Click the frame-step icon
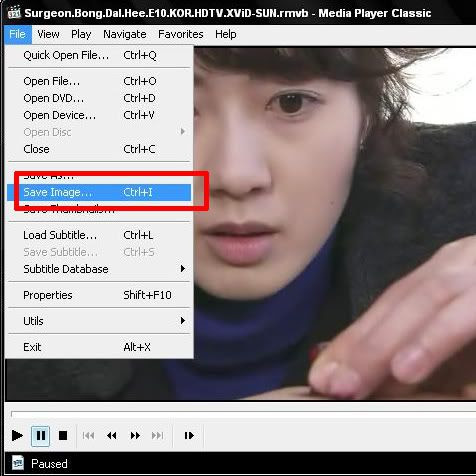 point(189,435)
